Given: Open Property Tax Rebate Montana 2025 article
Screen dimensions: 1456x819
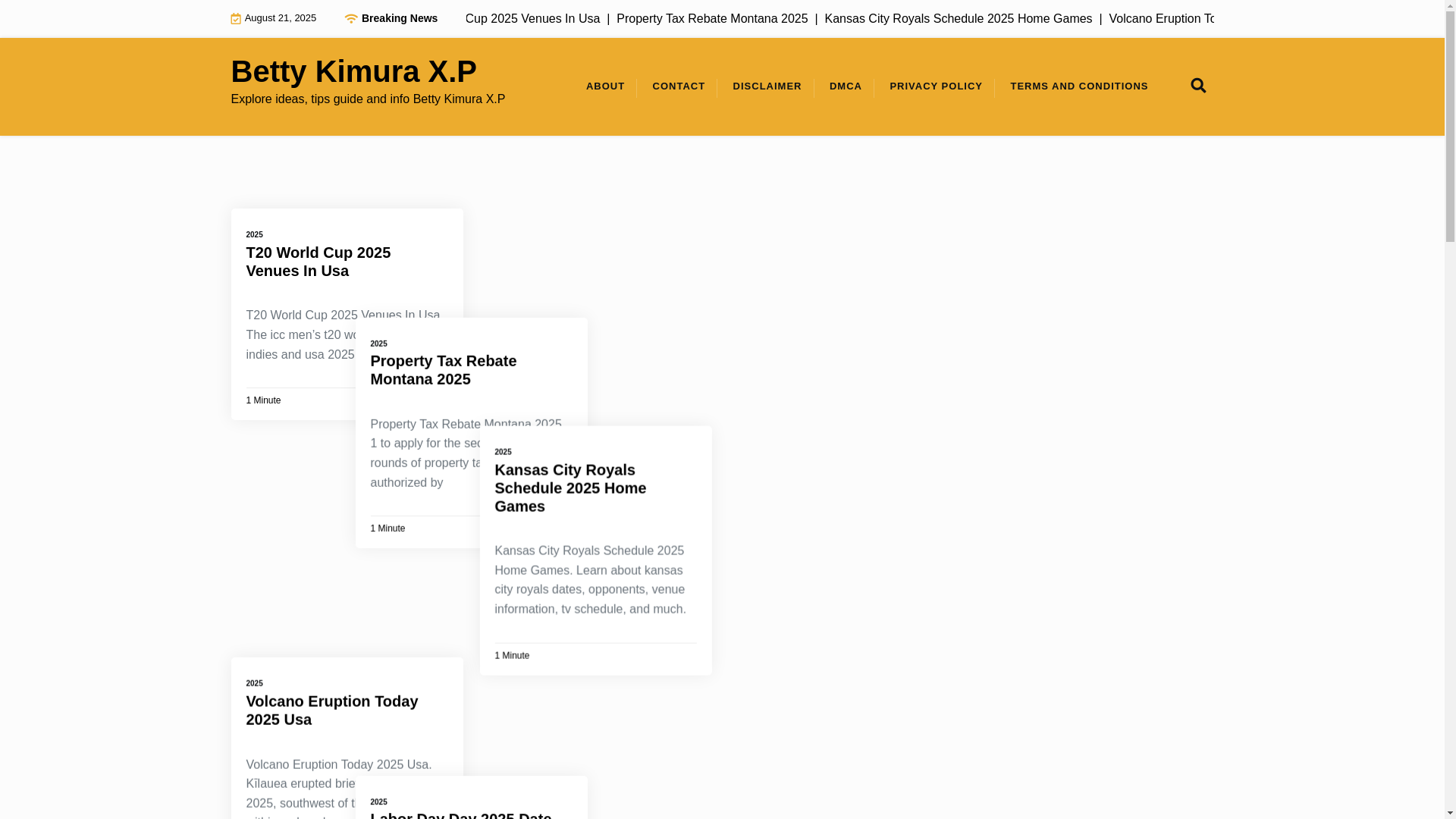Looking at the screenshot, I should click(x=443, y=370).
